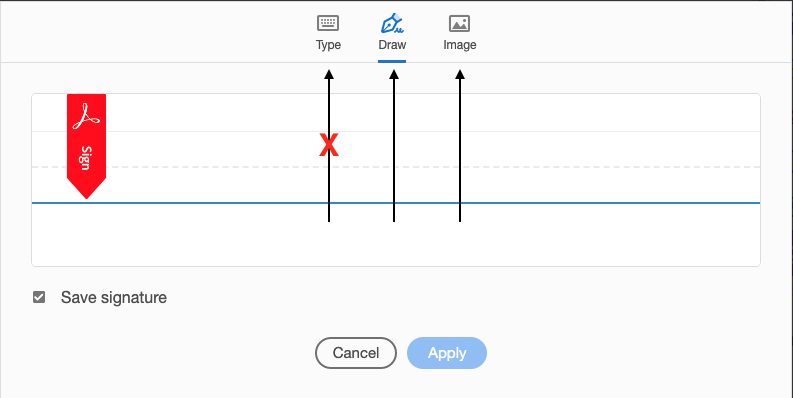The image size is (793, 398).
Task: Click the red X mark
Action: (x=329, y=146)
